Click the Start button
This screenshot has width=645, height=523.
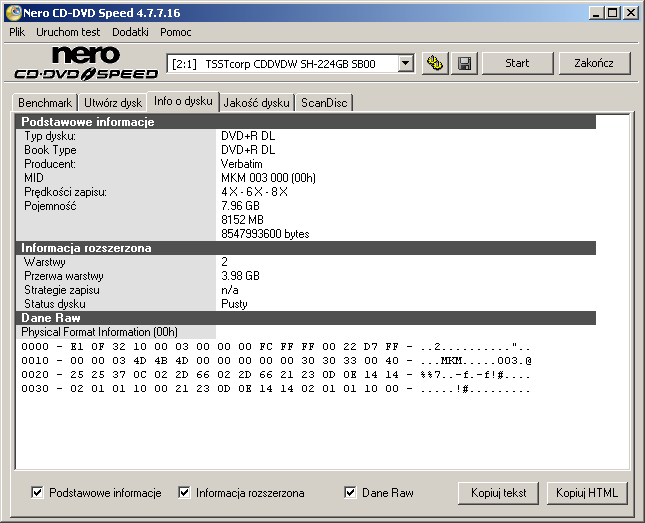click(x=517, y=63)
